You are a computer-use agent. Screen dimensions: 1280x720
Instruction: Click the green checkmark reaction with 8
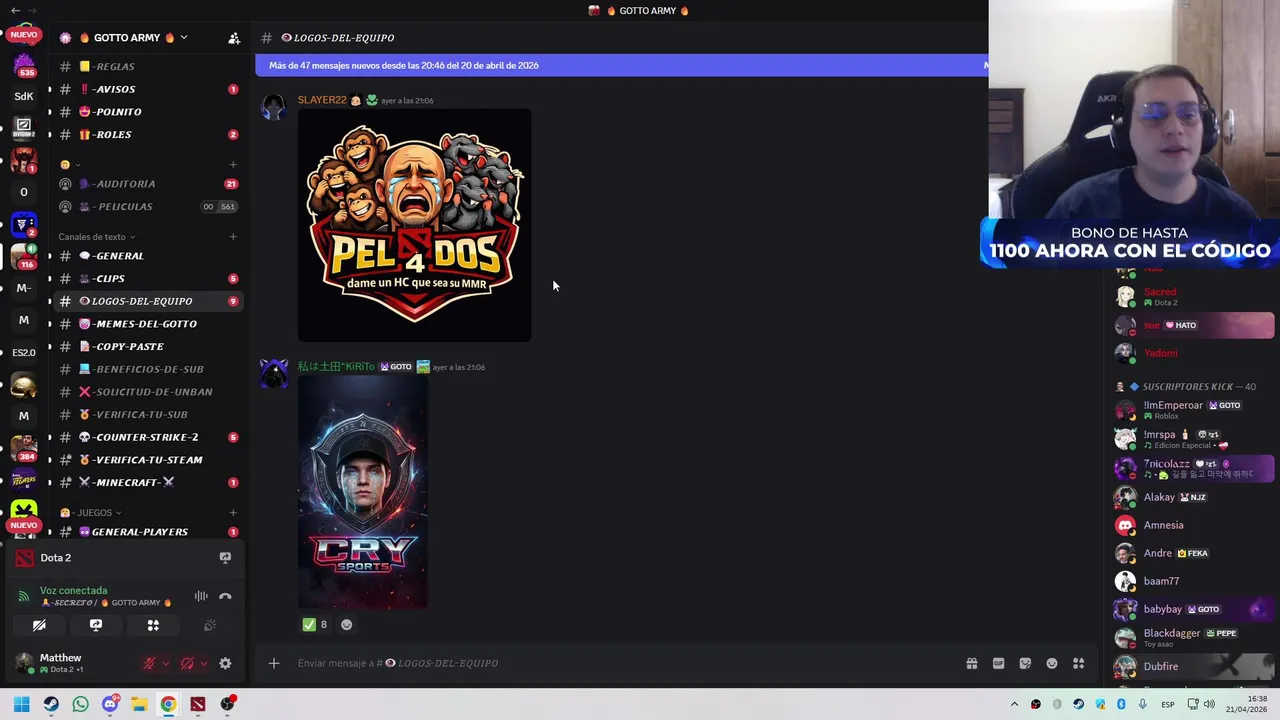315,624
